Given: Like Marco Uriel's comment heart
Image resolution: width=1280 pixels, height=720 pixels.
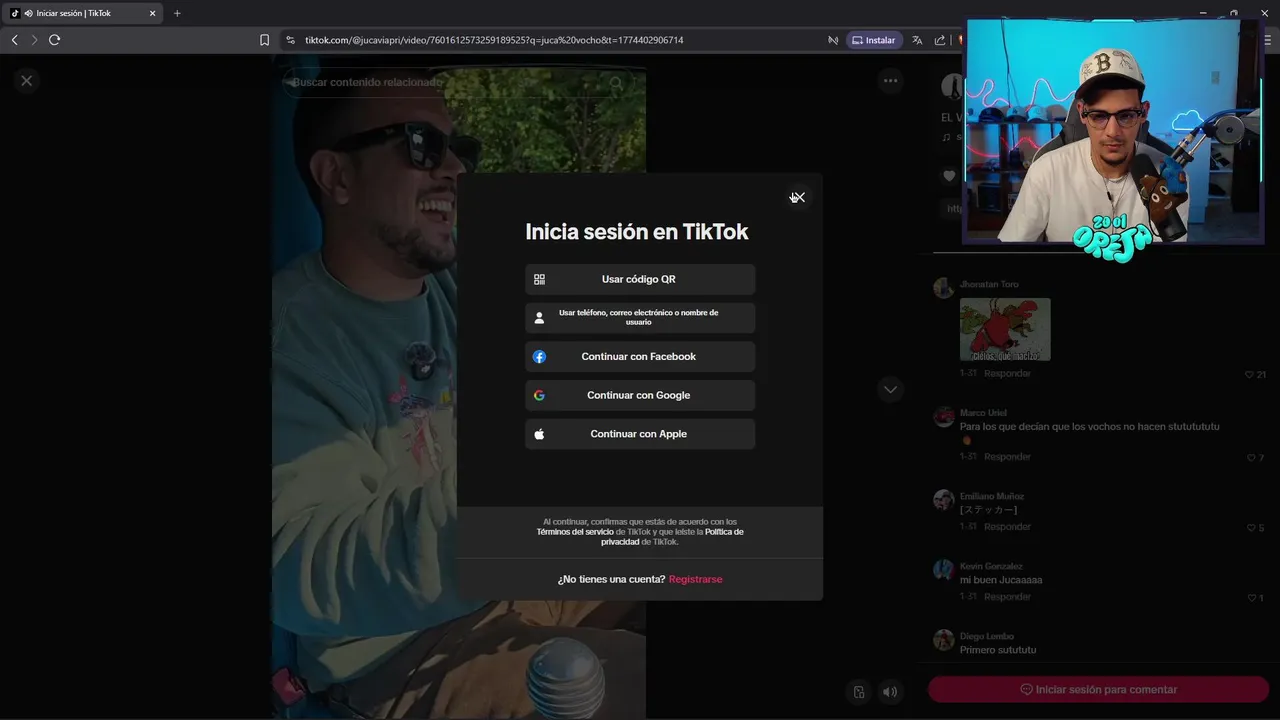Looking at the screenshot, I should pyautogui.click(x=1249, y=458).
